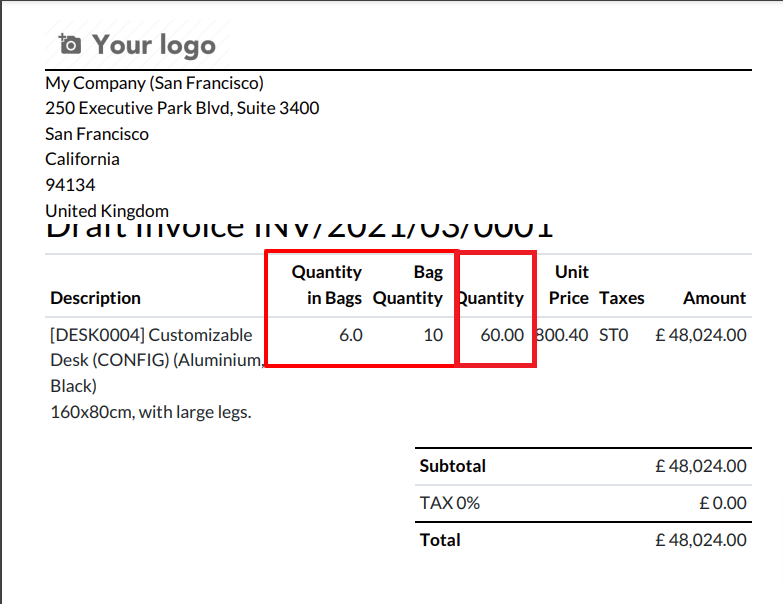Click the Your logo placeholder text
783x604 pixels.
[154, 45]
